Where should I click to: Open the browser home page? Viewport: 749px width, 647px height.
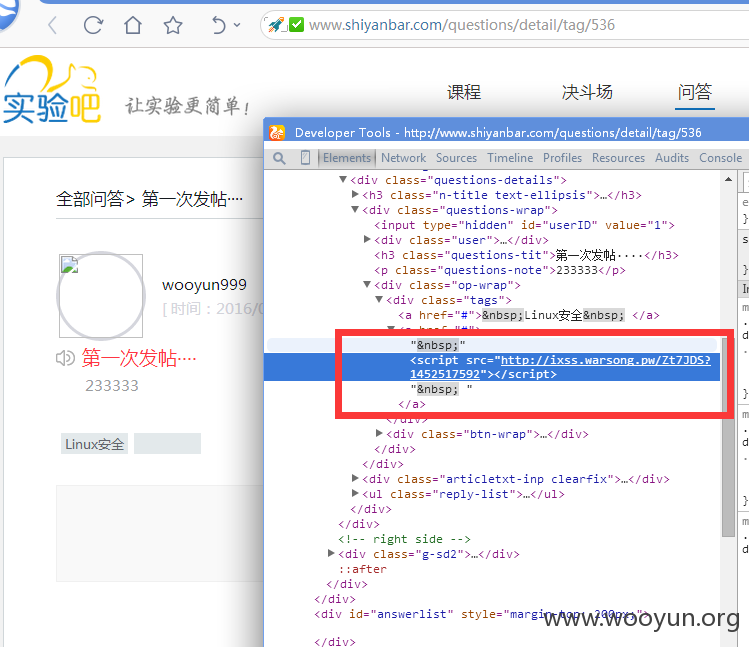pos(133,25)
